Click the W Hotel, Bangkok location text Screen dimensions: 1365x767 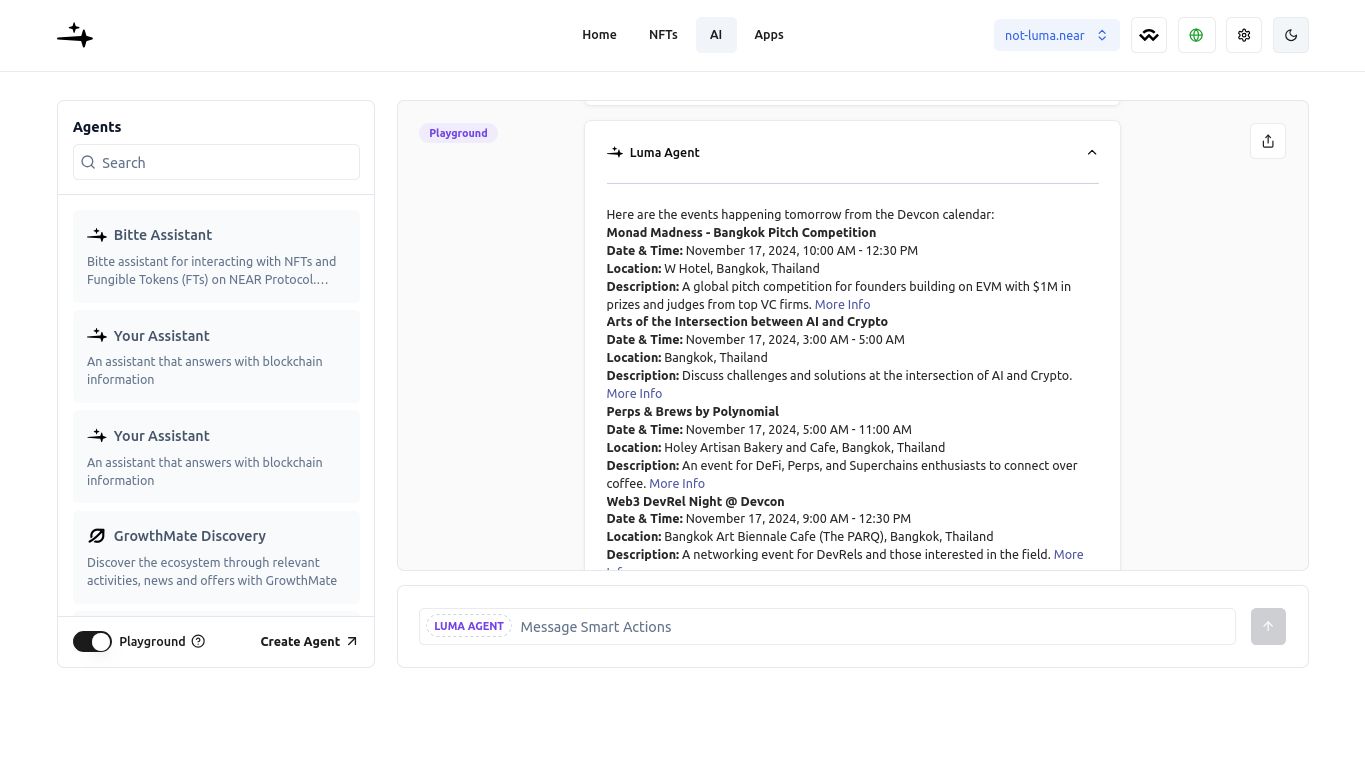coord(742,268)
